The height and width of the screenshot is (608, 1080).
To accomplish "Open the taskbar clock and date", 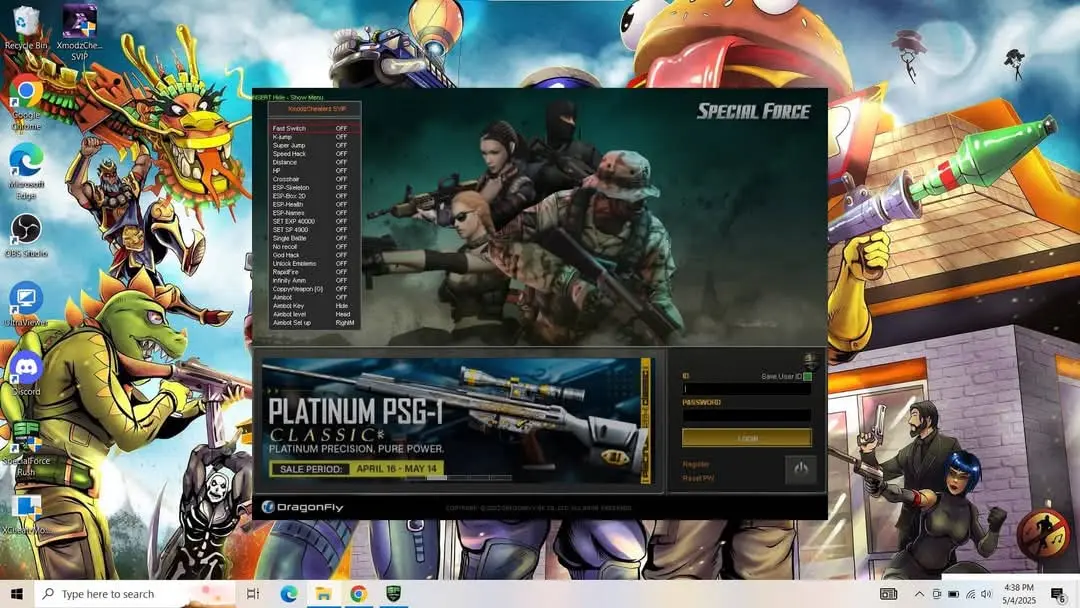I will tap(1019, 594).
